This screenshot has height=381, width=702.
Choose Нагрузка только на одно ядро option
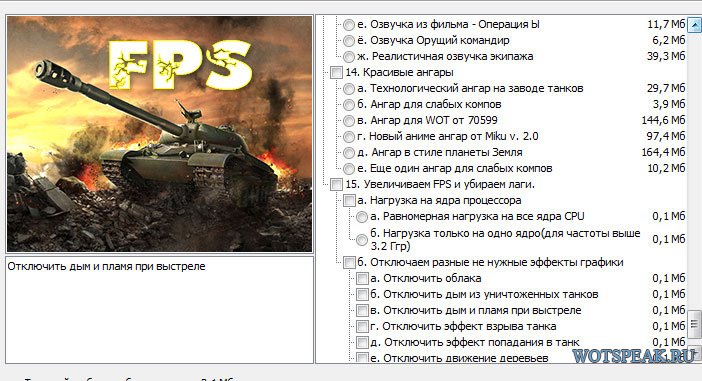point(362,240)
